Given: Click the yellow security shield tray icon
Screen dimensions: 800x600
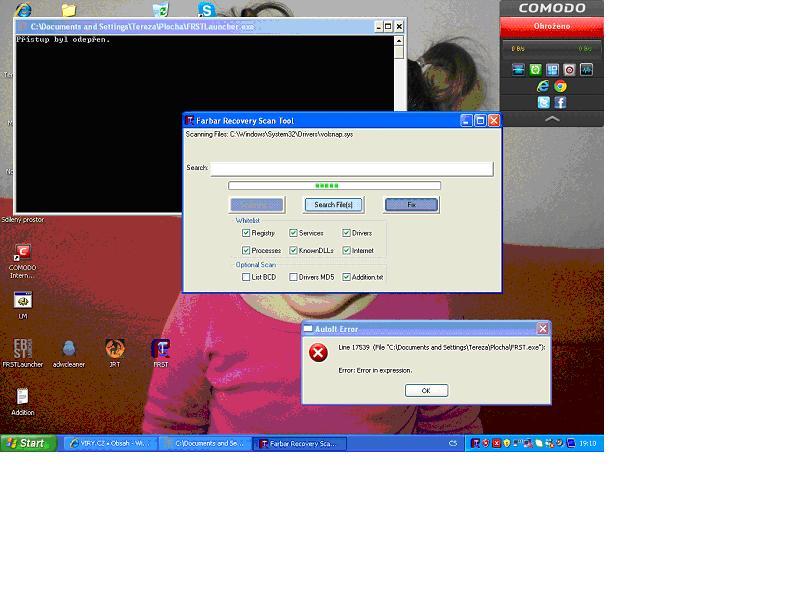Looking at the screenshot, I should coord(507,443).
